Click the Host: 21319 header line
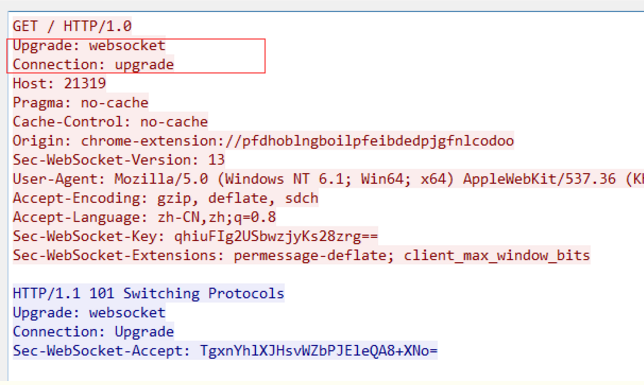 (x=59, y=83)
